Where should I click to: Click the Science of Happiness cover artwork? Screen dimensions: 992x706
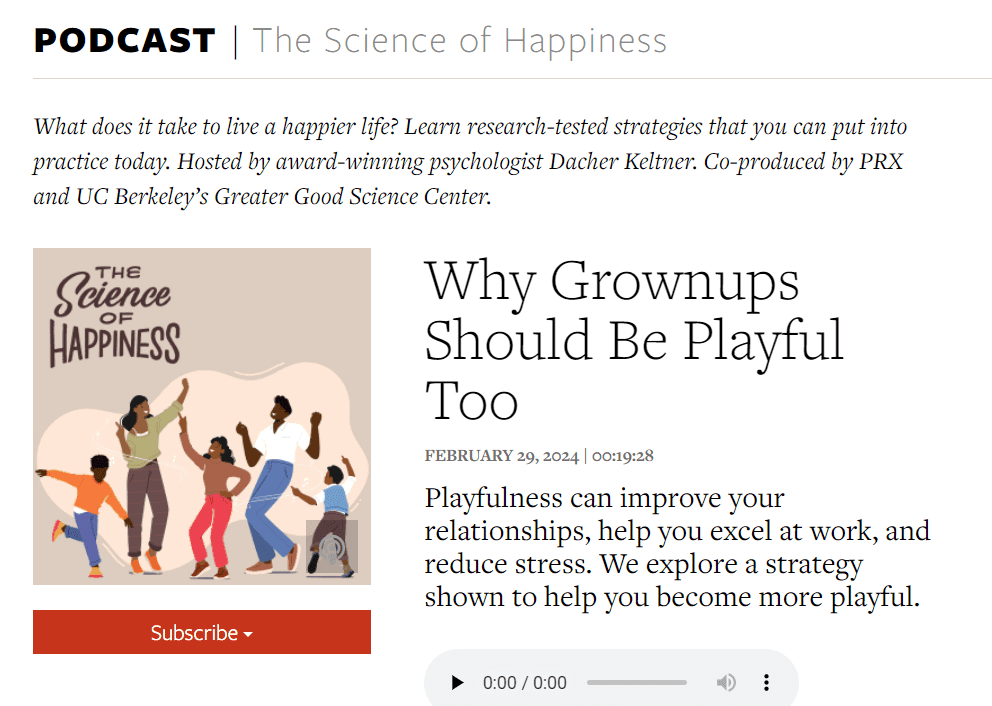point(202,416)
